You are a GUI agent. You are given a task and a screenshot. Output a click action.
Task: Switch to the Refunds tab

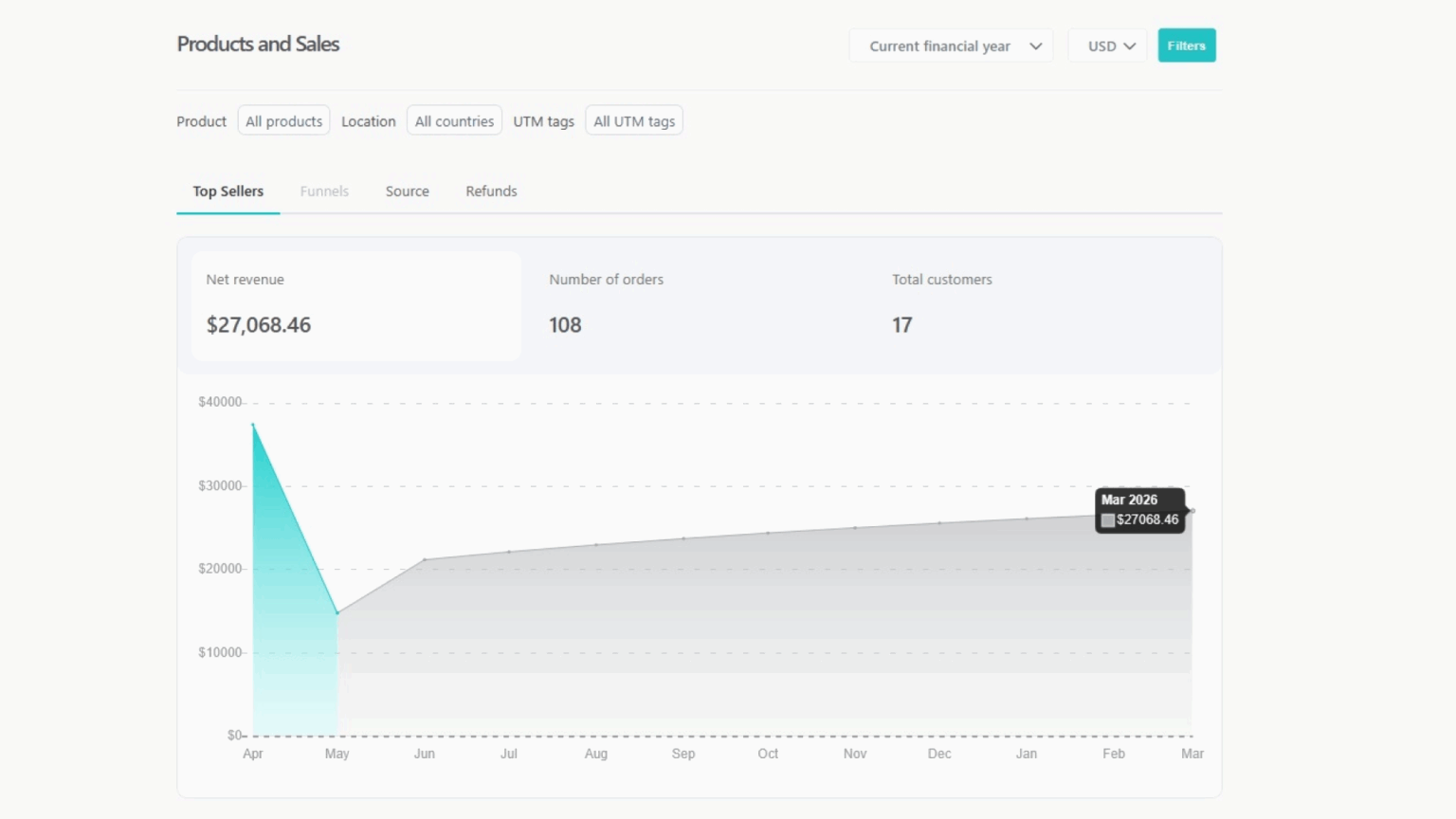point(491,191)
